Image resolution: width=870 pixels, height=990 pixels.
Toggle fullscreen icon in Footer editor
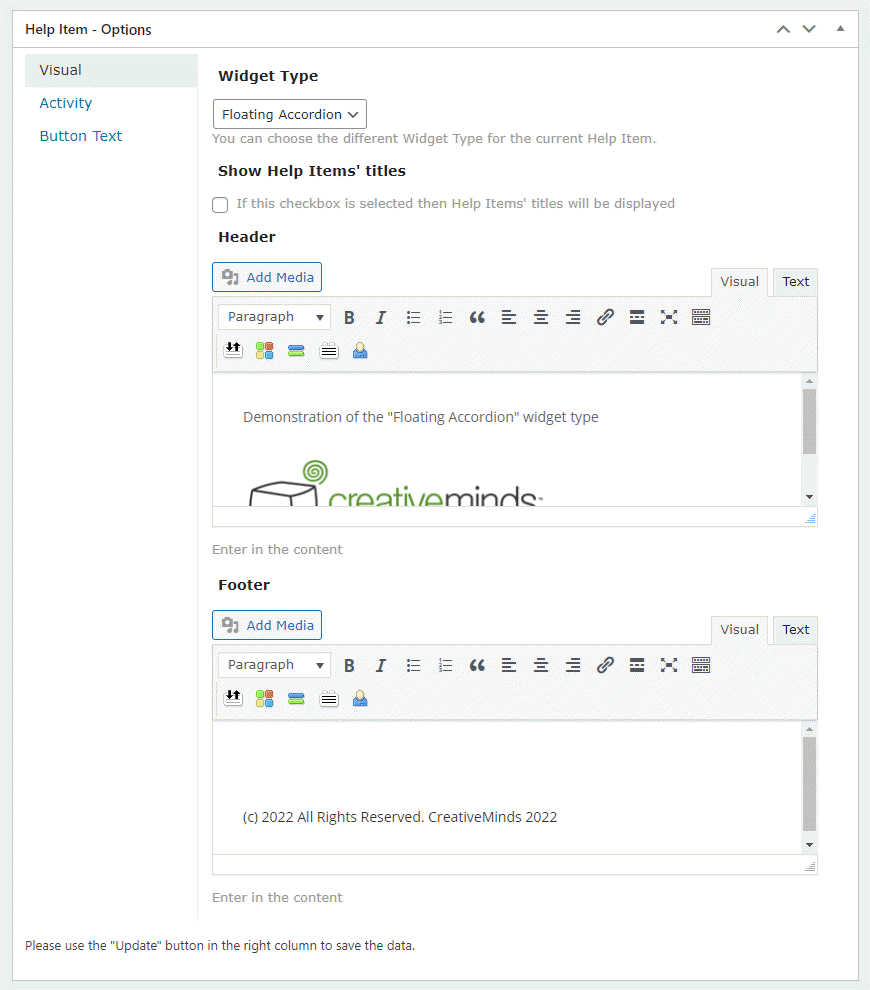pos(669,665)
